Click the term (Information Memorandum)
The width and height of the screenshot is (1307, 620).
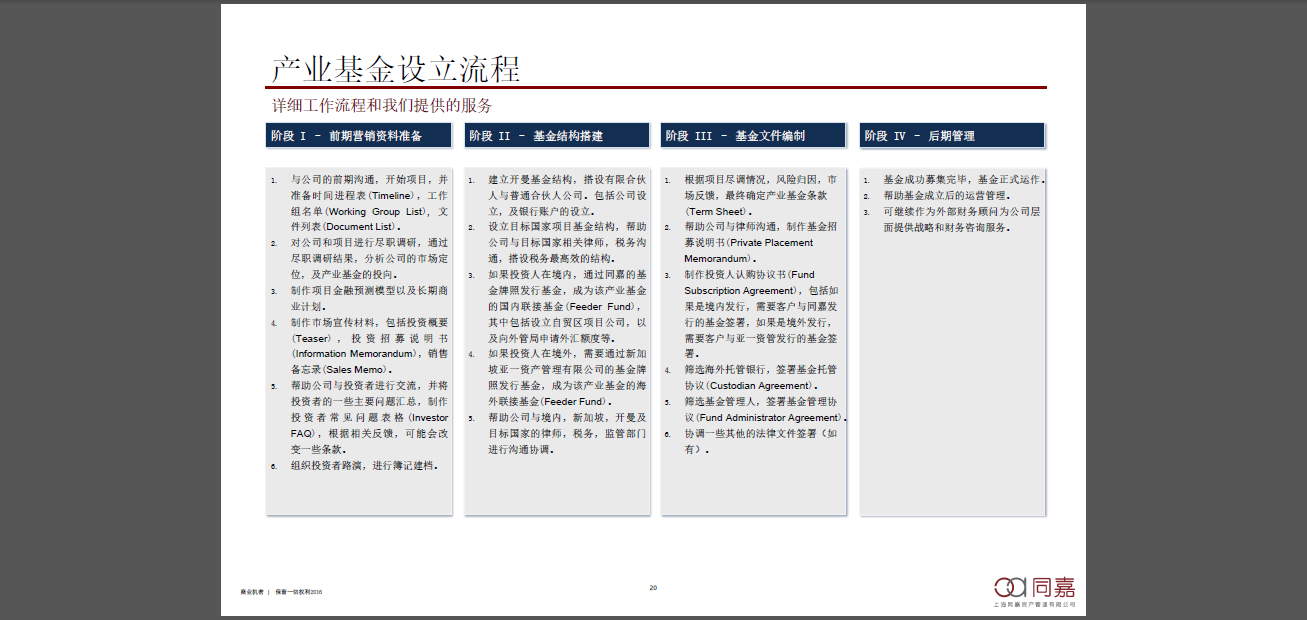(353, 354)
